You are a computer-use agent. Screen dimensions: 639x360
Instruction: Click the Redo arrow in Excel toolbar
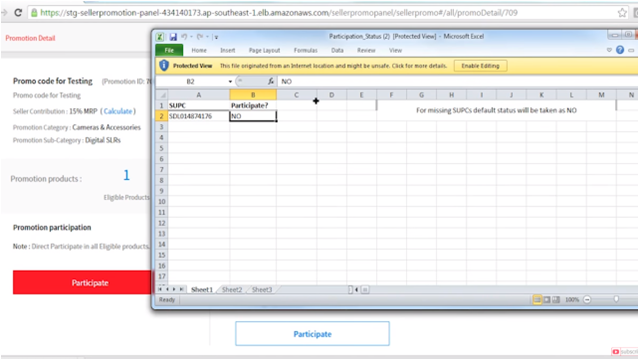(200, 37)
